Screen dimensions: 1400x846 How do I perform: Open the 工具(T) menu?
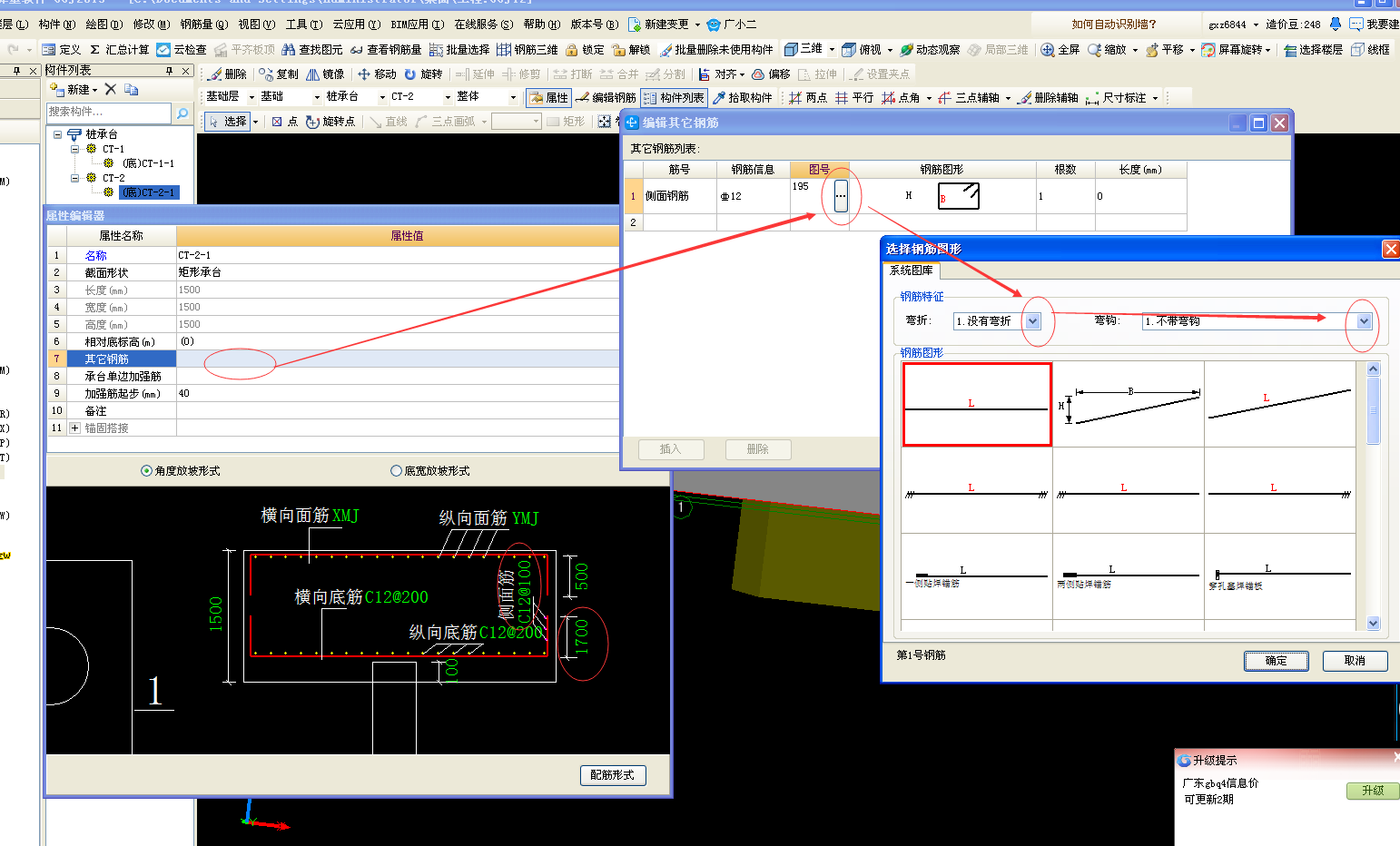point(303,25)
